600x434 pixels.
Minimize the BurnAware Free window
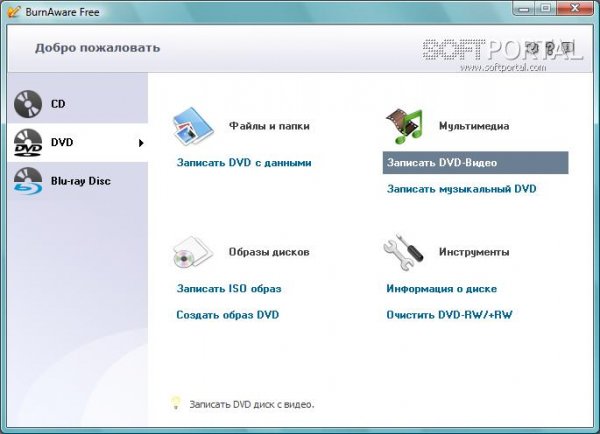click(525, 8)
